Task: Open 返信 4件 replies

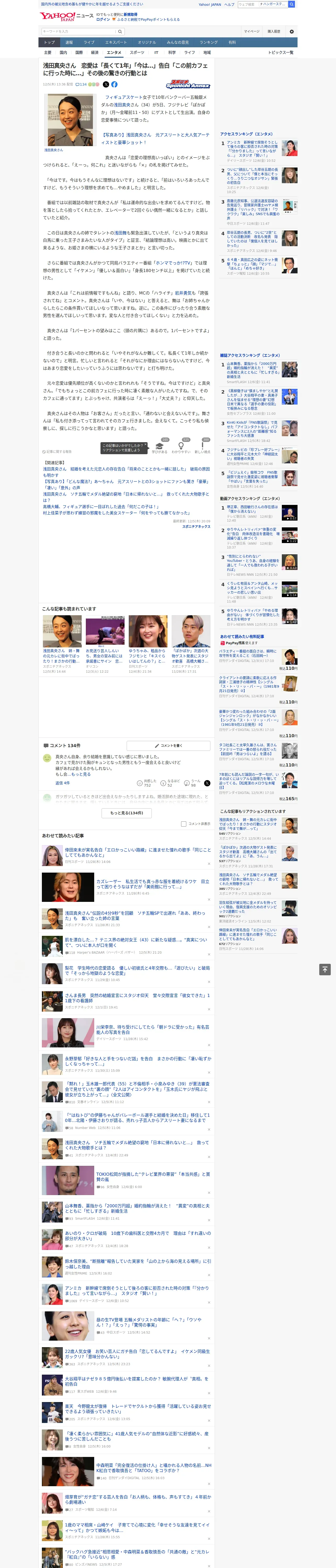Action: coord(63,783)
